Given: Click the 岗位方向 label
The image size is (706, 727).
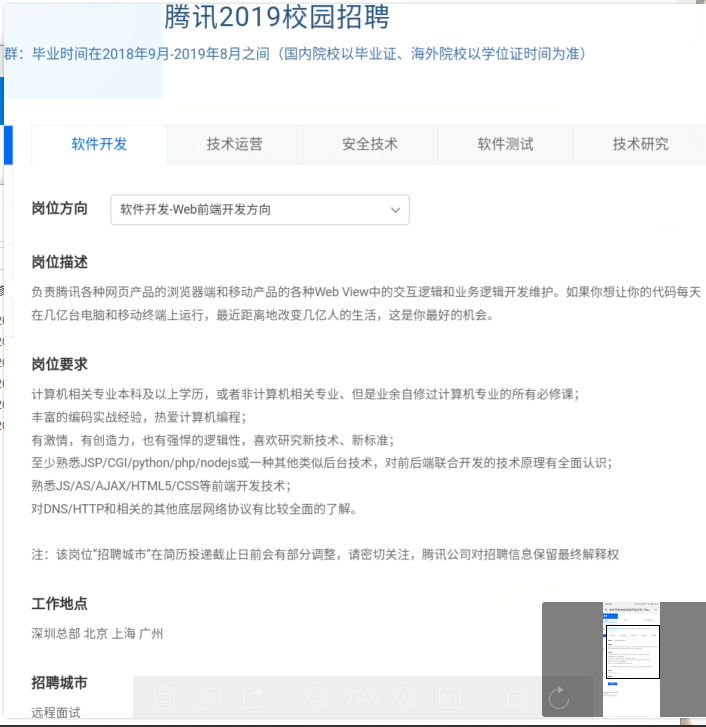Looking at the screenshot, I should 60,209.
